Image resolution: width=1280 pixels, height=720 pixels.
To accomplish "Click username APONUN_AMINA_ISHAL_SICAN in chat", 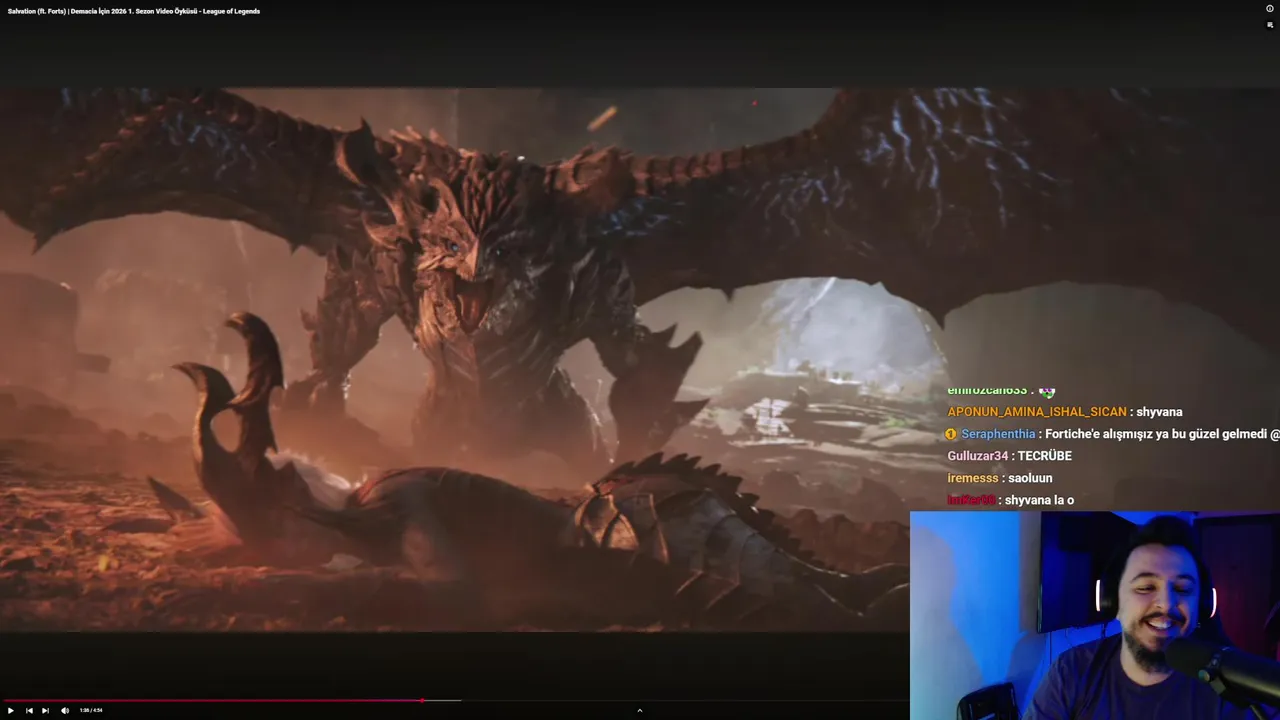I will [1037, 412].
